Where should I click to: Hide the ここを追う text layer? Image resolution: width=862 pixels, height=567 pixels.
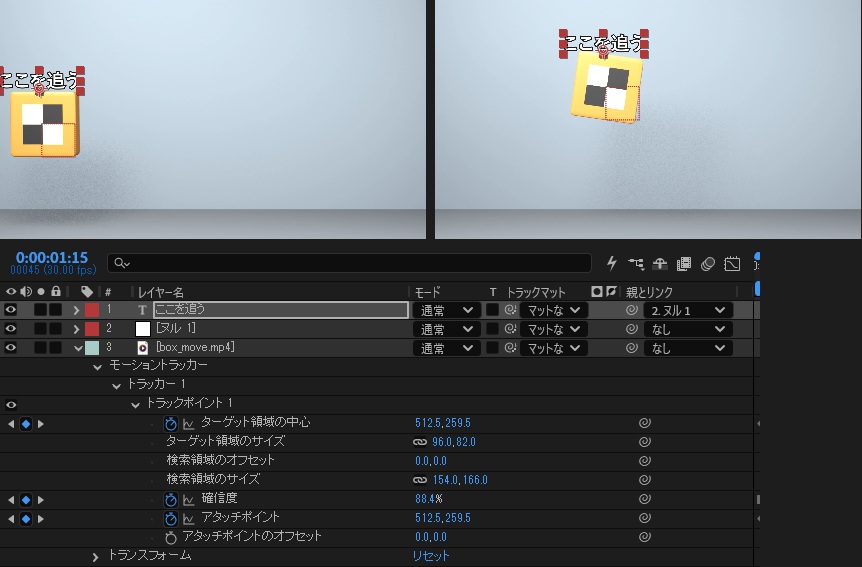[10, 310]
